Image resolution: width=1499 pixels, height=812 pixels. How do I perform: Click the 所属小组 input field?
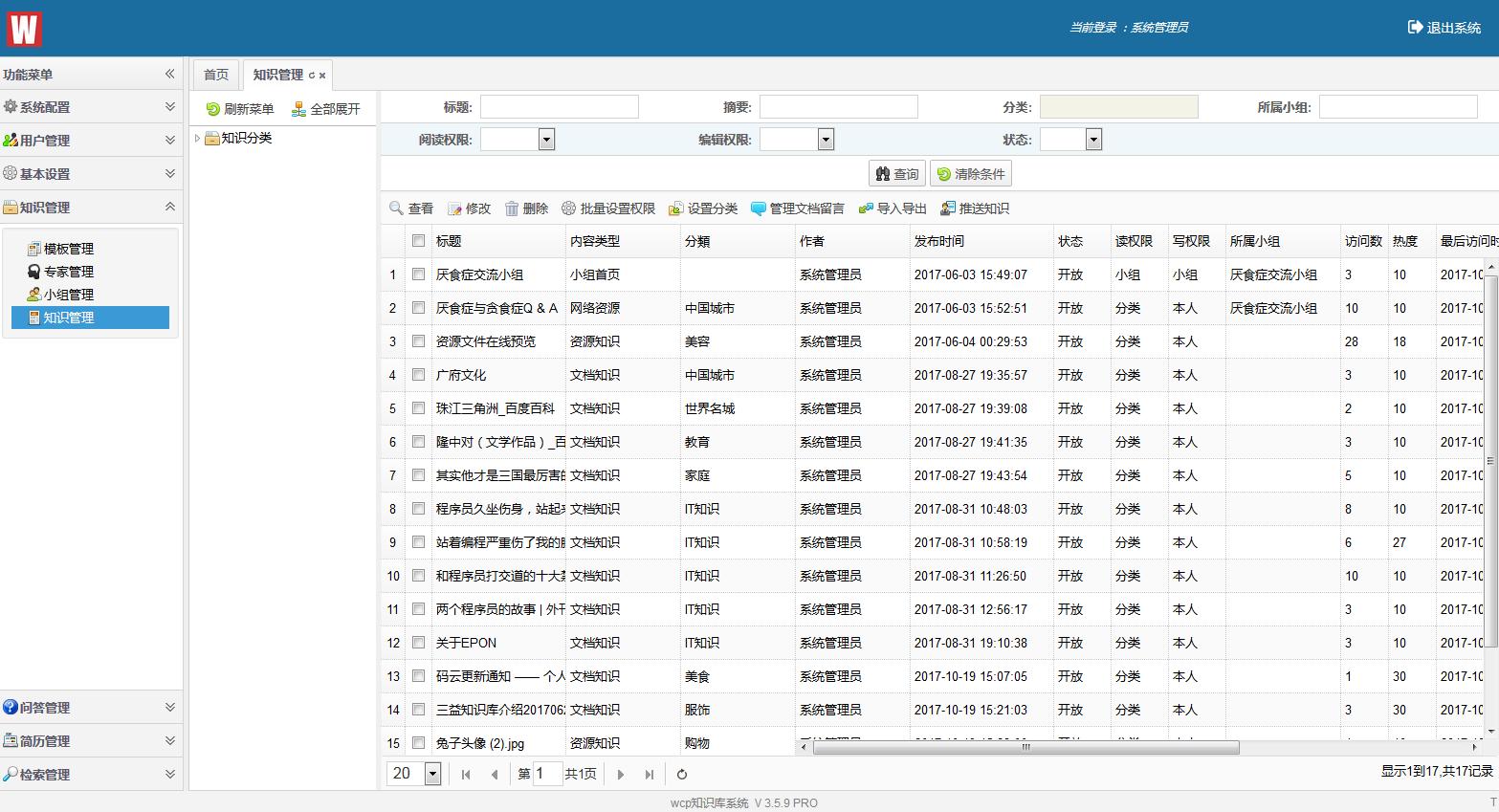1399,107
